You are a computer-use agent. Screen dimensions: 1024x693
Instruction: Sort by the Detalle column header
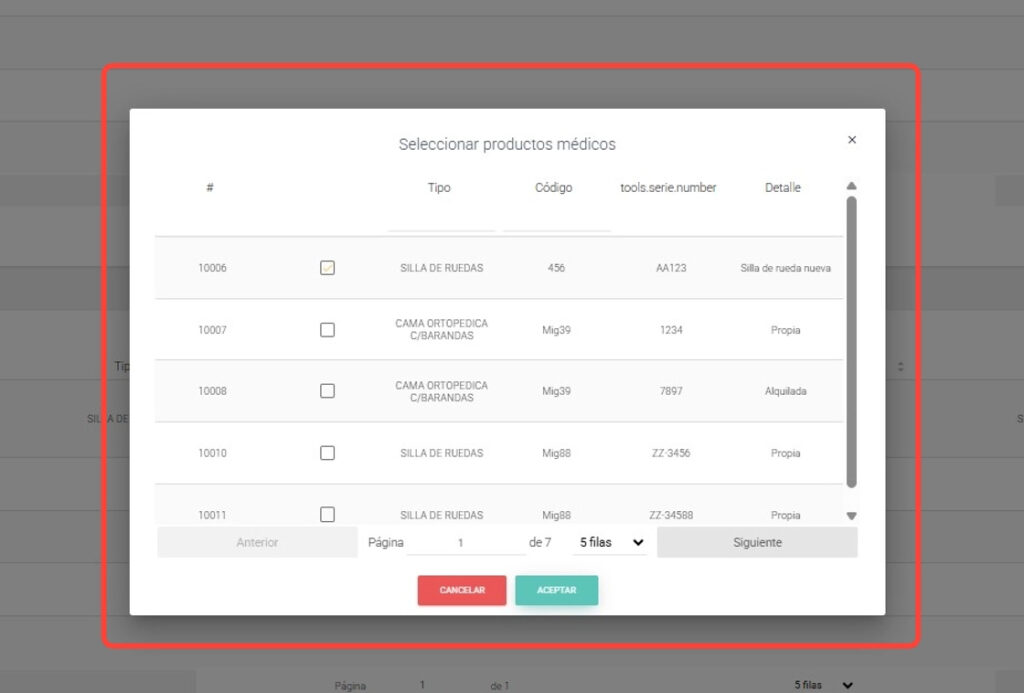782,188
